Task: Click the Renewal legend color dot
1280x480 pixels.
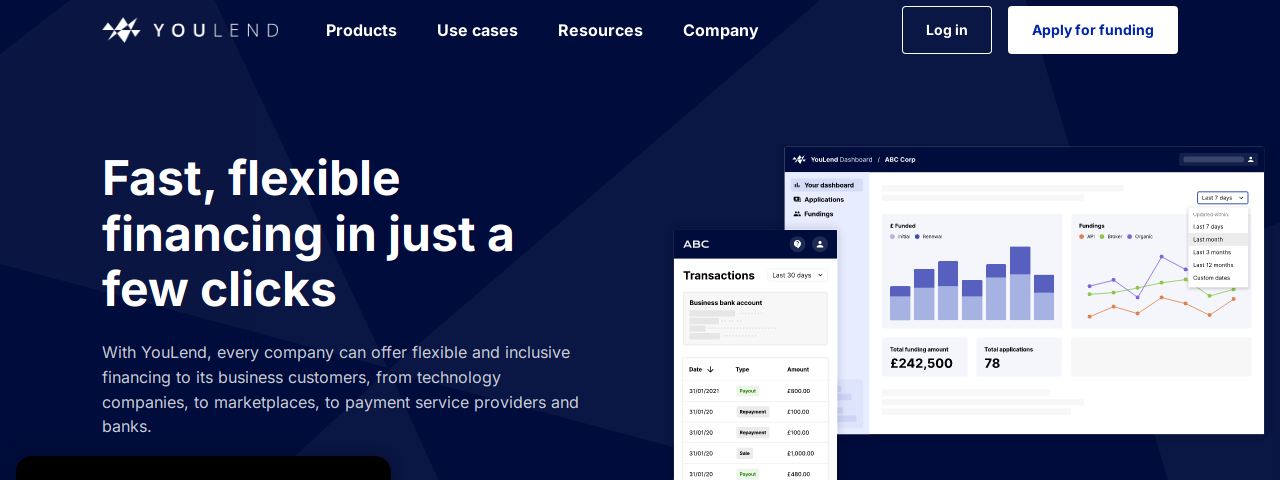Action: click(x=916, y=236)
